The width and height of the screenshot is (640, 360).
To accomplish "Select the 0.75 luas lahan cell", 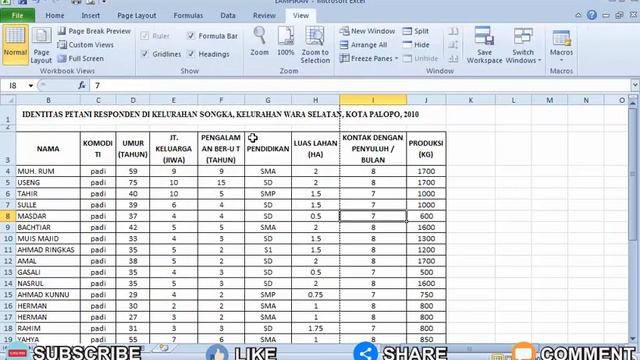I will tap(316, 295).
